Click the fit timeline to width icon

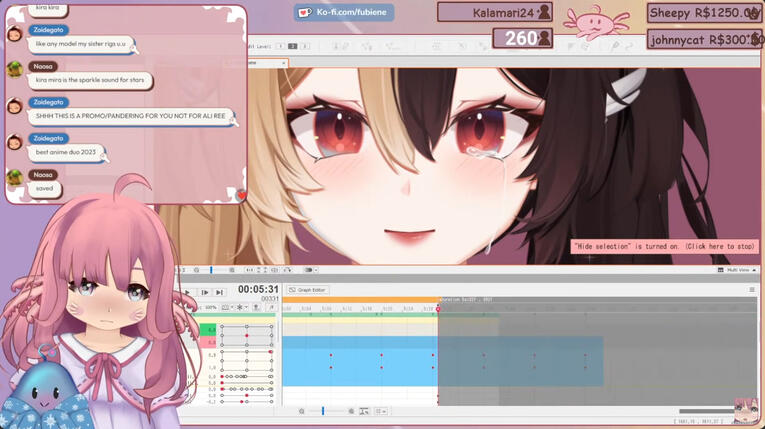364,411
